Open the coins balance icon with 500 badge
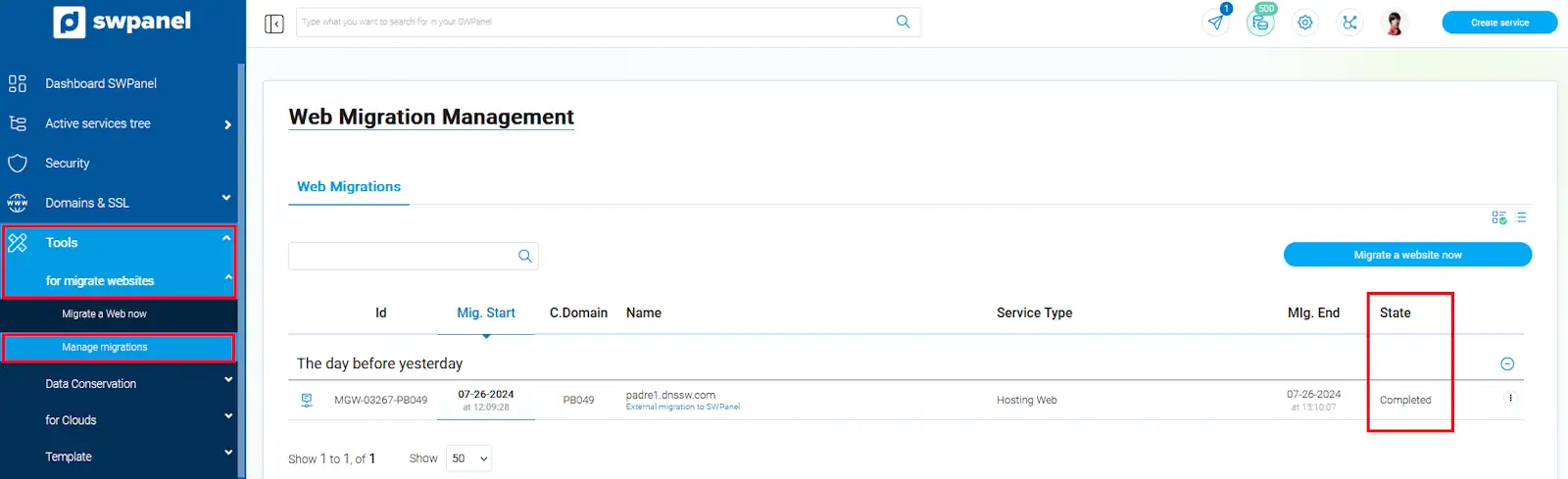The image size is (1568, 479). pos(1260,23)
